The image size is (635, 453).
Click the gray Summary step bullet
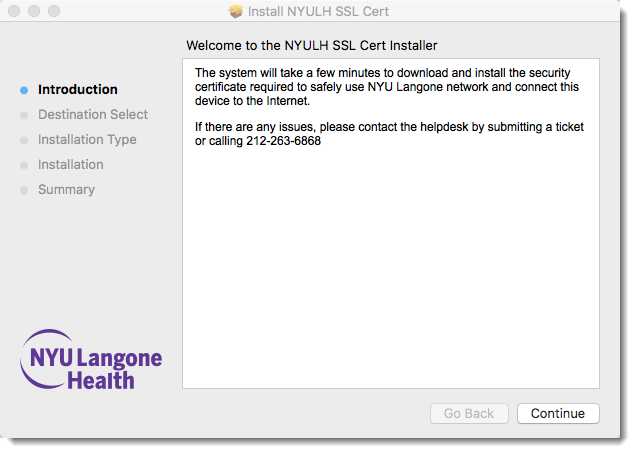tap(24, 190)
